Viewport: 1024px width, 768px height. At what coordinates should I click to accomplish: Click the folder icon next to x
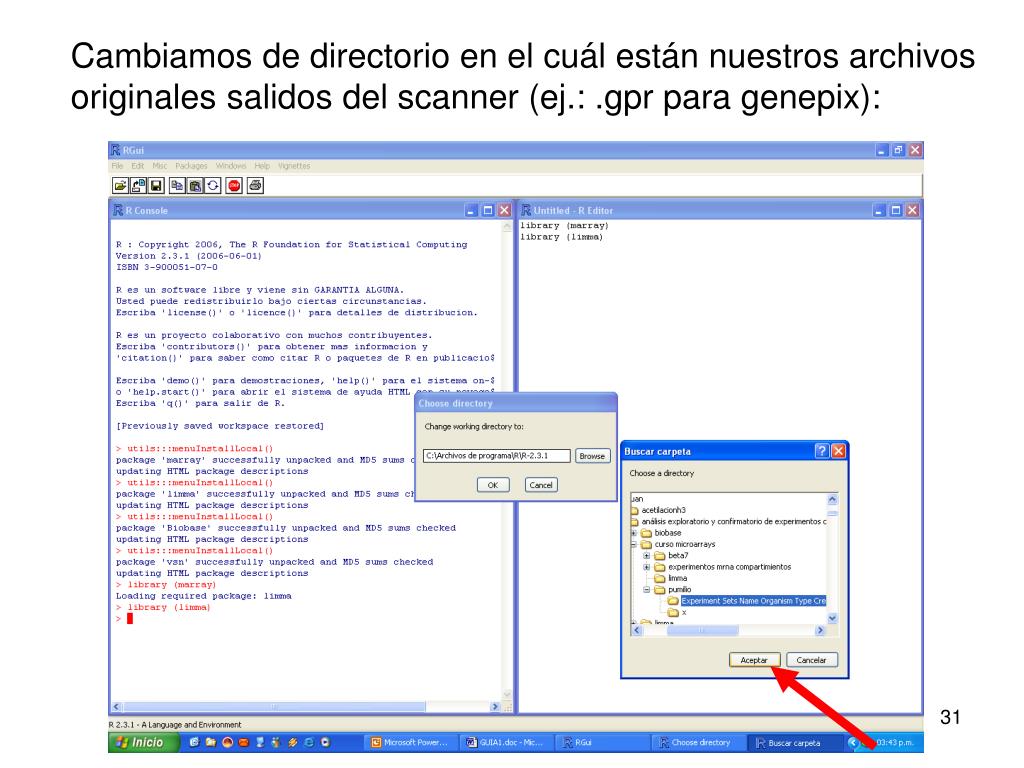(x=673, y=613)
